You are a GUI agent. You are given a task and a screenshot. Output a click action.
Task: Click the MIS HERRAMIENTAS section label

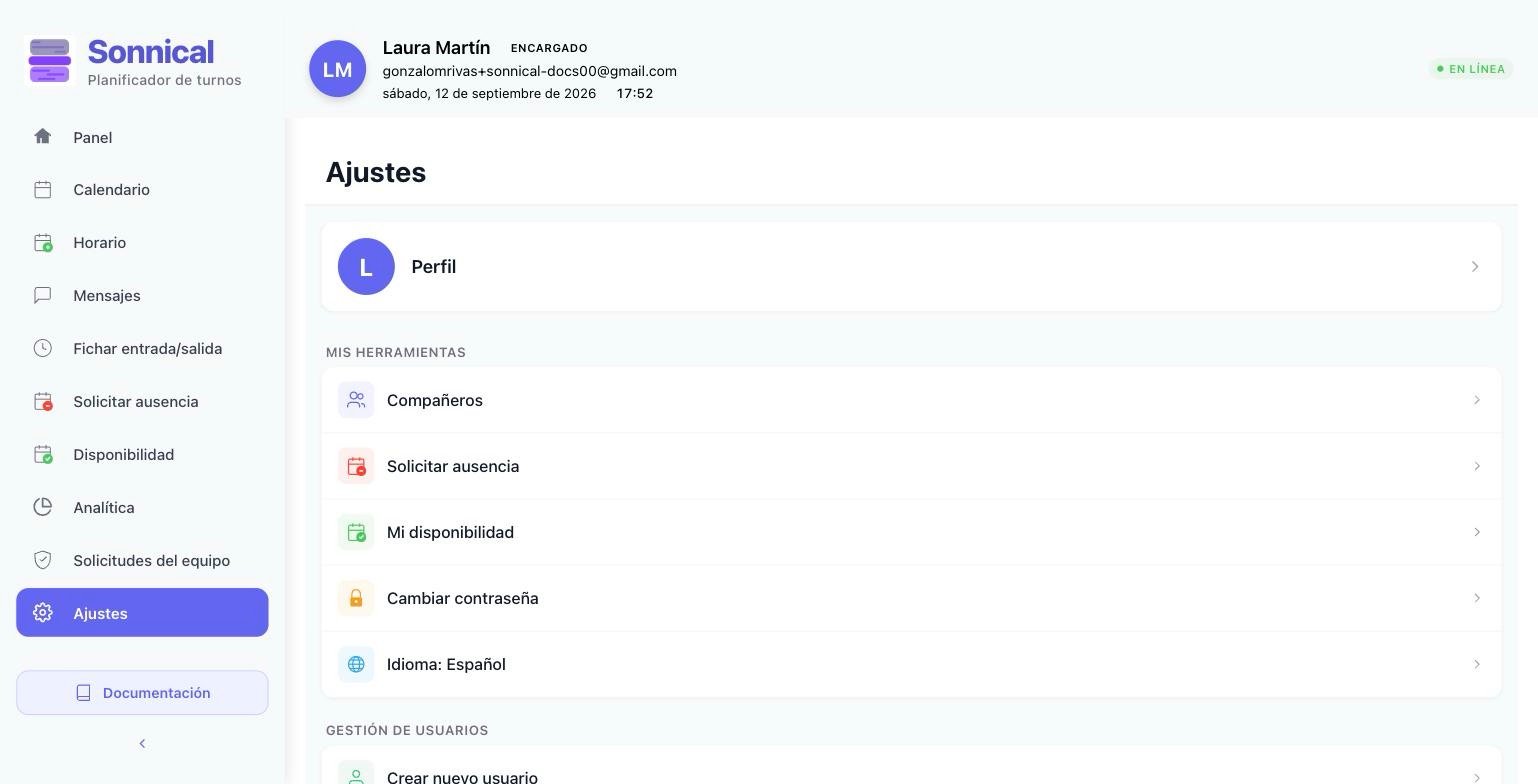tap(396, 352)
